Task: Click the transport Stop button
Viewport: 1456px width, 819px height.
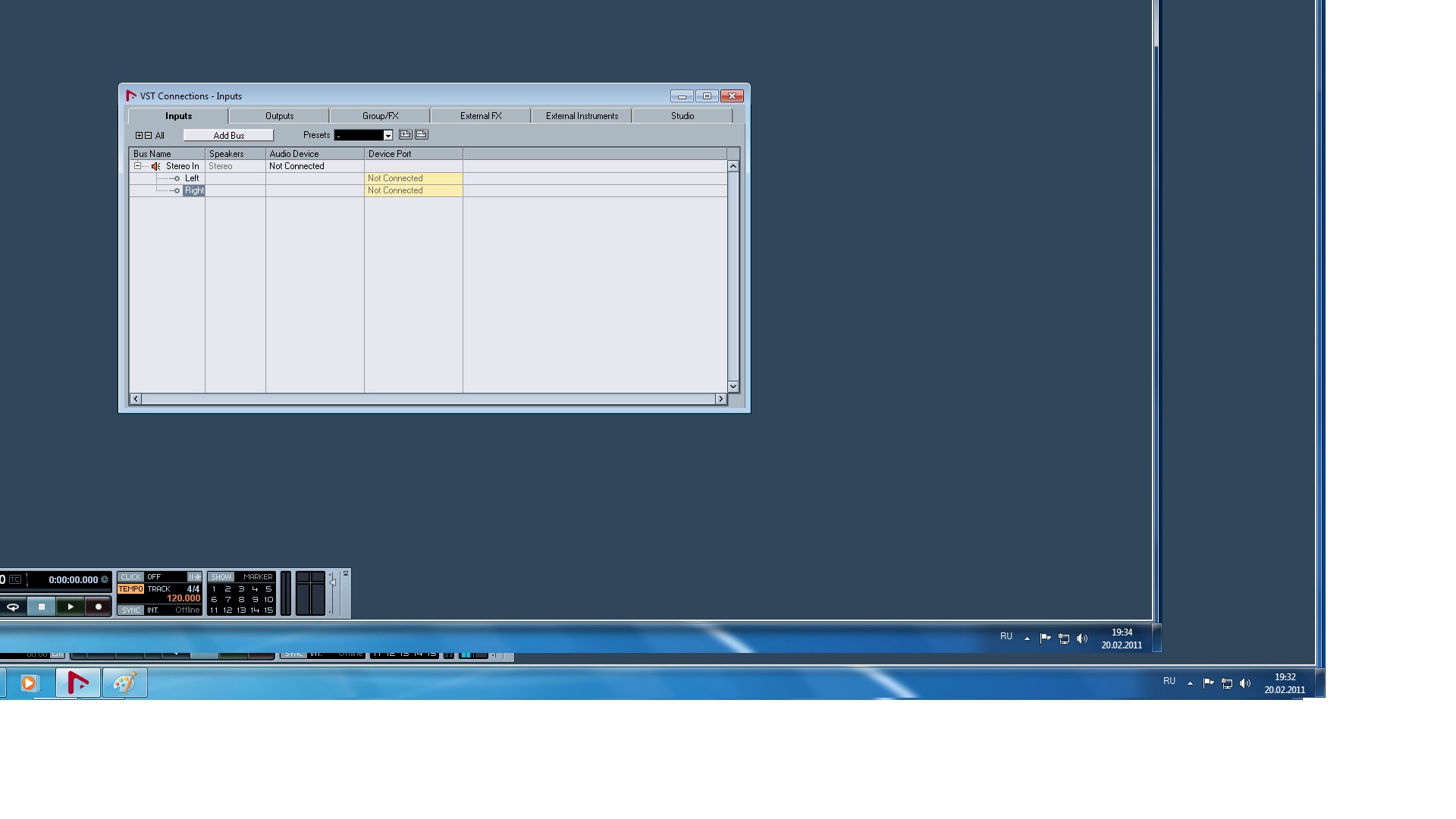Action: point(42,607)
